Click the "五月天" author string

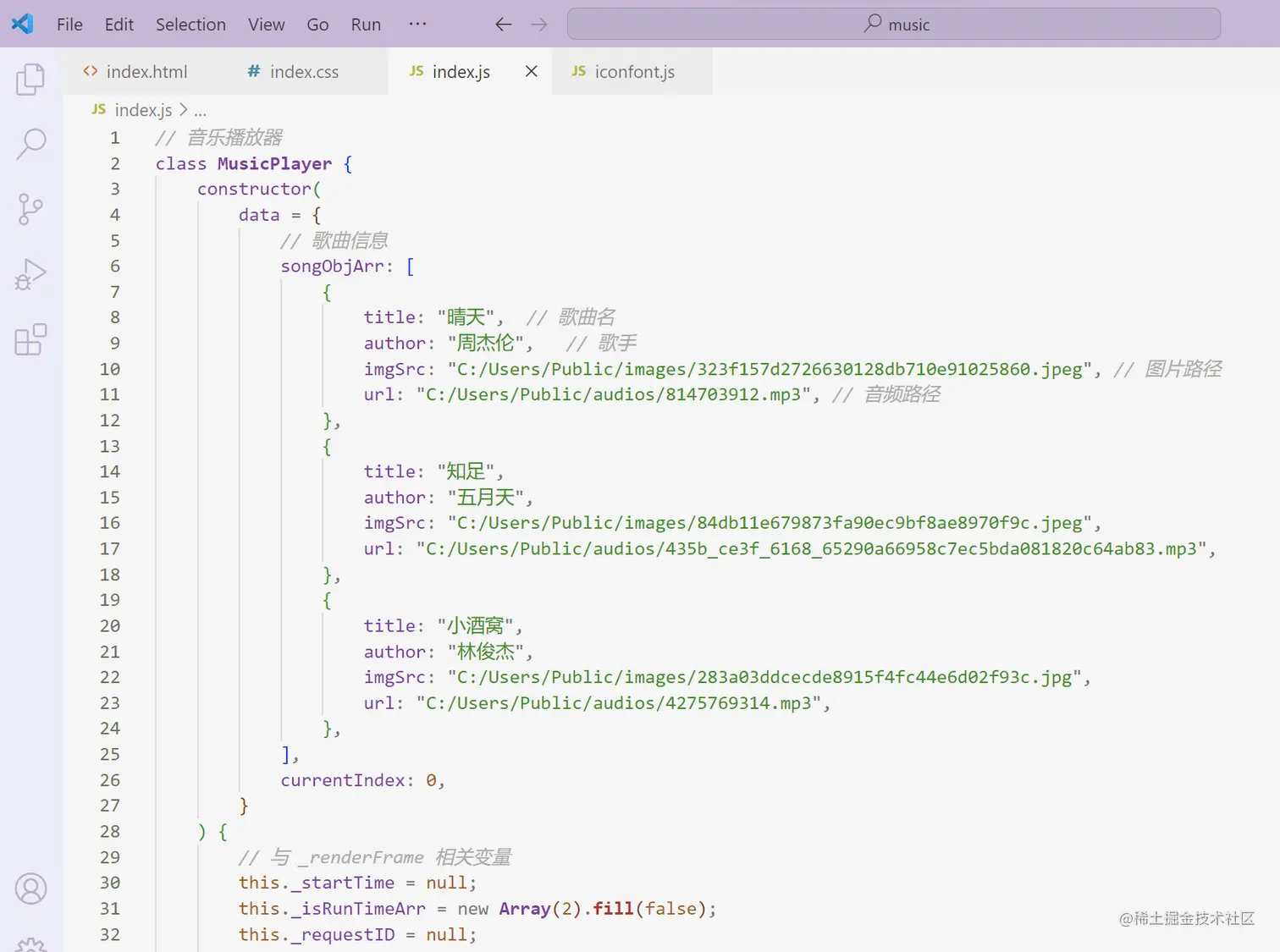486,497
